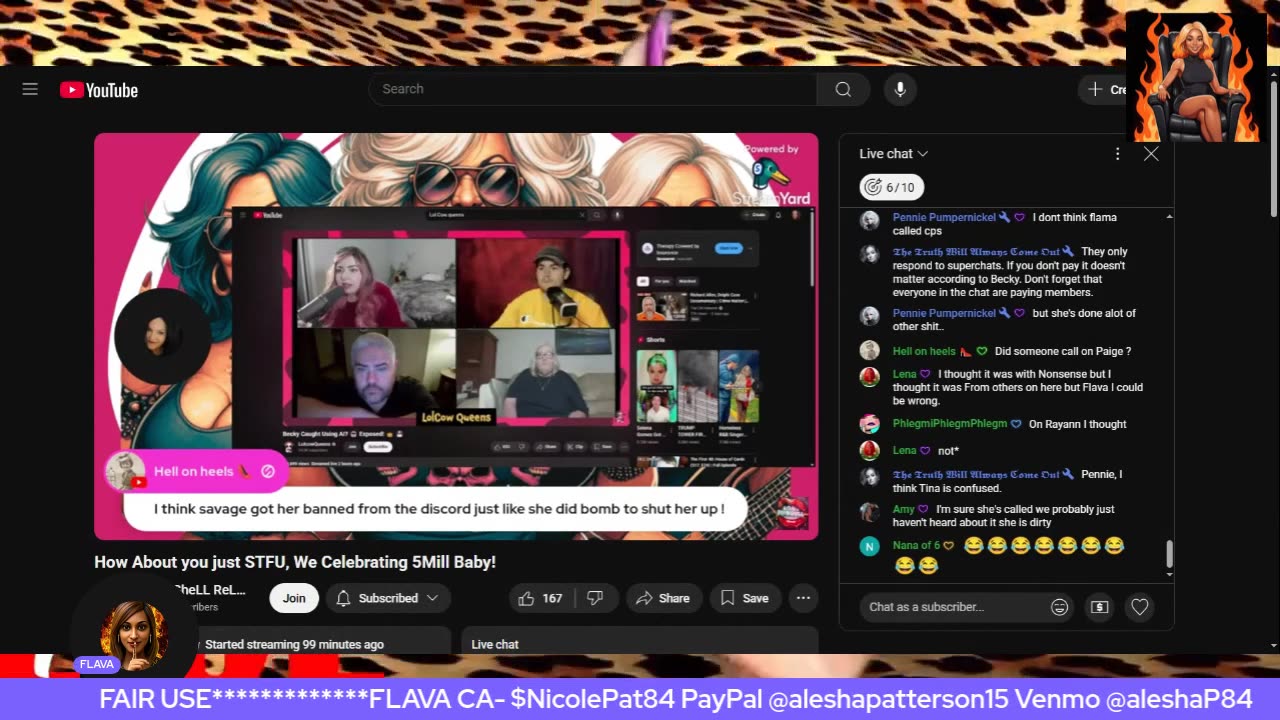Share the video

pyautogui.click(x=662, y=598)
